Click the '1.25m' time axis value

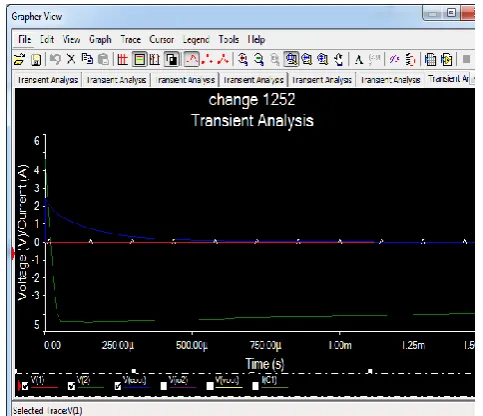pyautogui.click(x=413, y=345)
